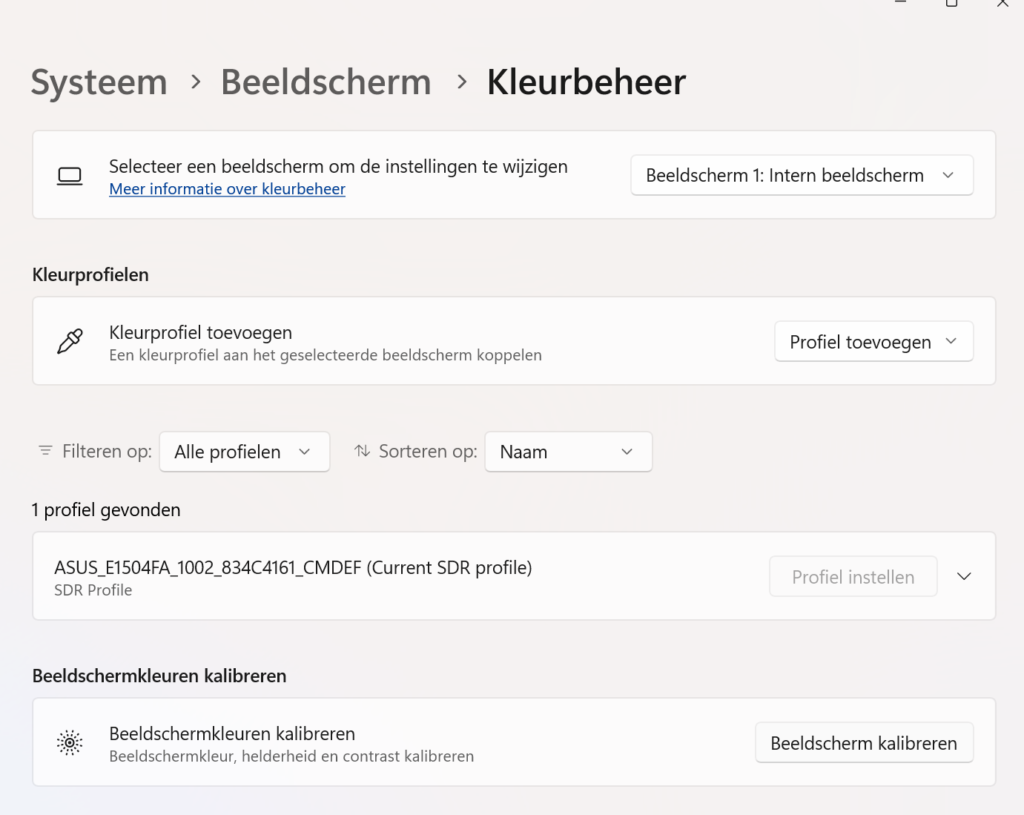Go back to Systeem breadcrumb

tap(99, 83)
